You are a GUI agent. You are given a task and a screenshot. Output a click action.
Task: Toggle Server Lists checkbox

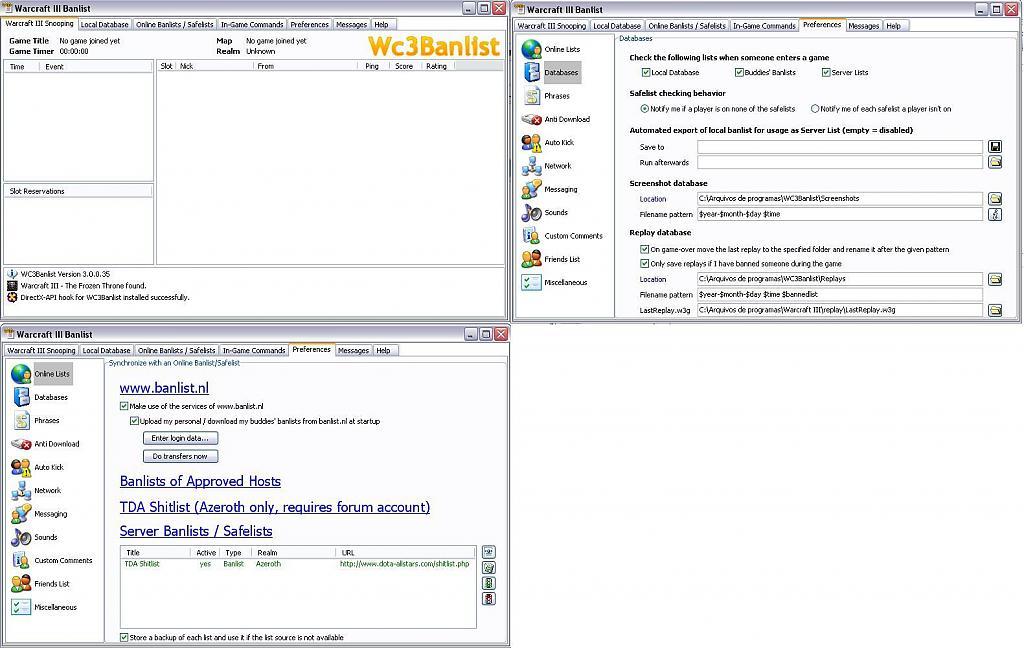coord(826,73)
